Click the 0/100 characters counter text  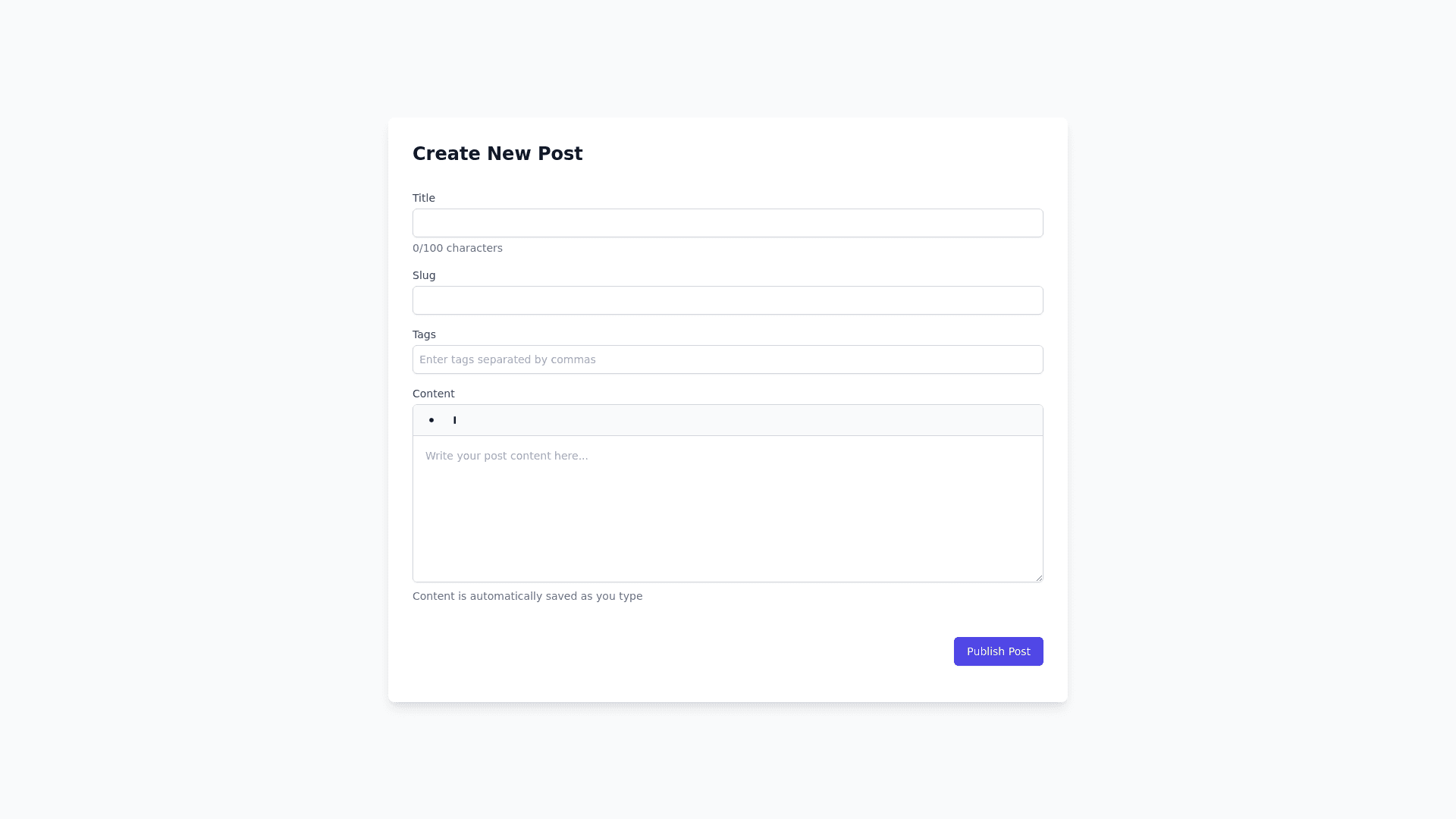457,248
